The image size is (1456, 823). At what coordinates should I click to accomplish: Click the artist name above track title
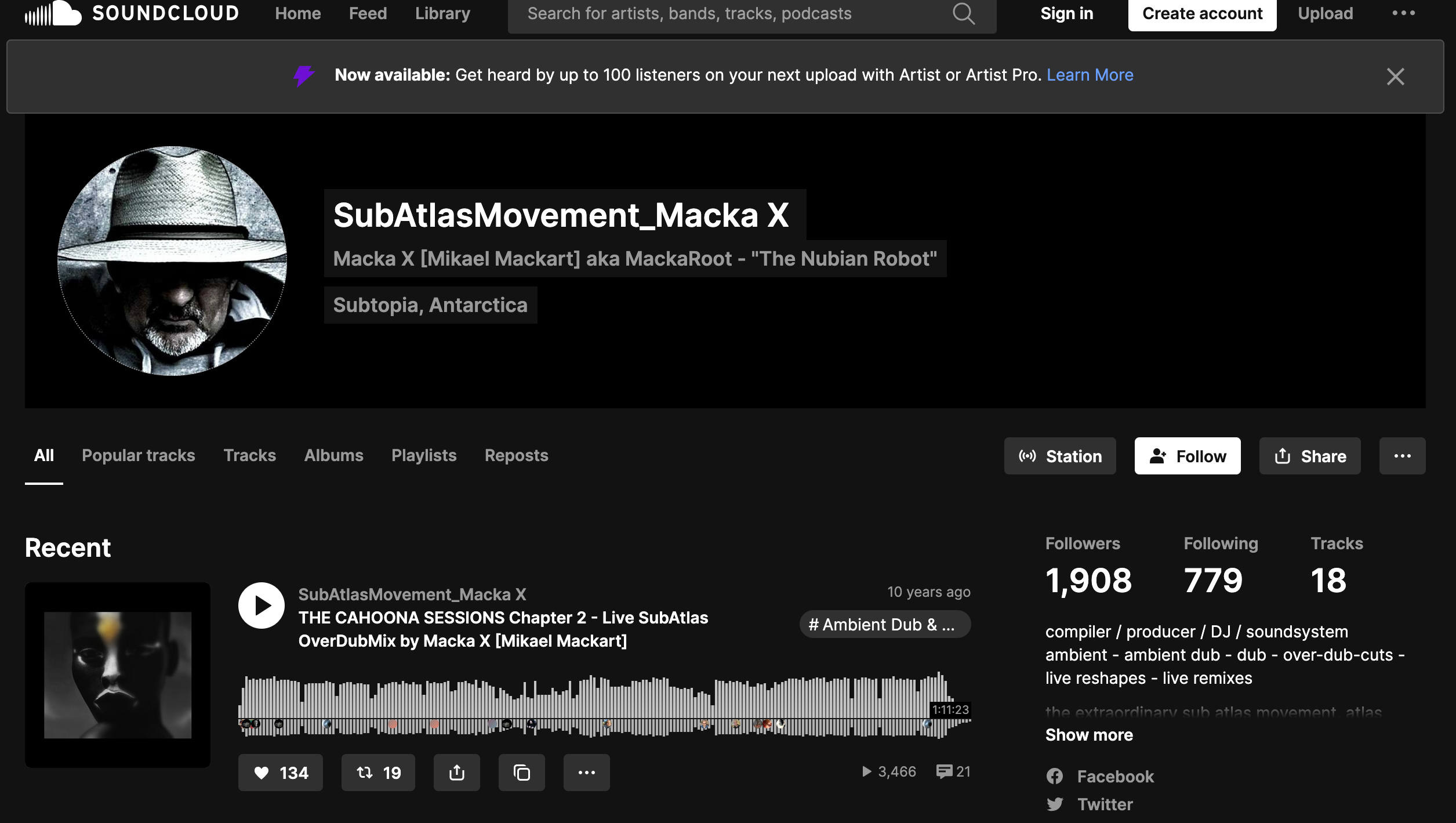(412, 594)
